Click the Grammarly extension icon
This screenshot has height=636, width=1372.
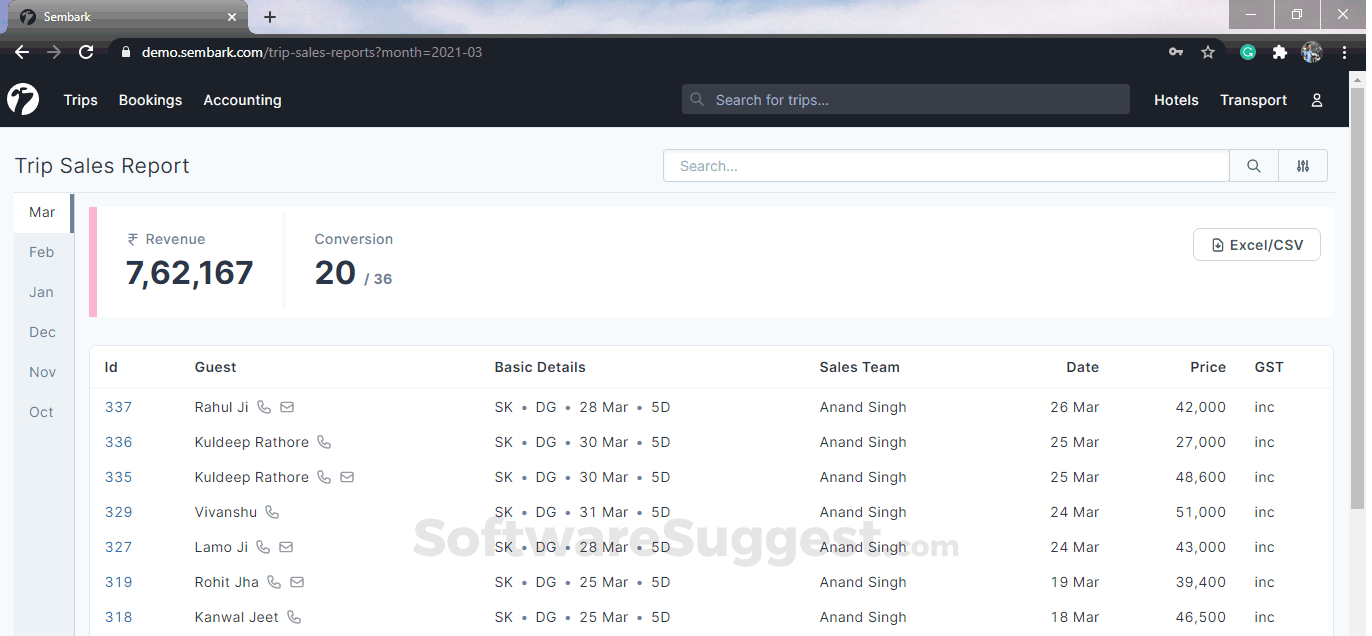click(1247, 51)
